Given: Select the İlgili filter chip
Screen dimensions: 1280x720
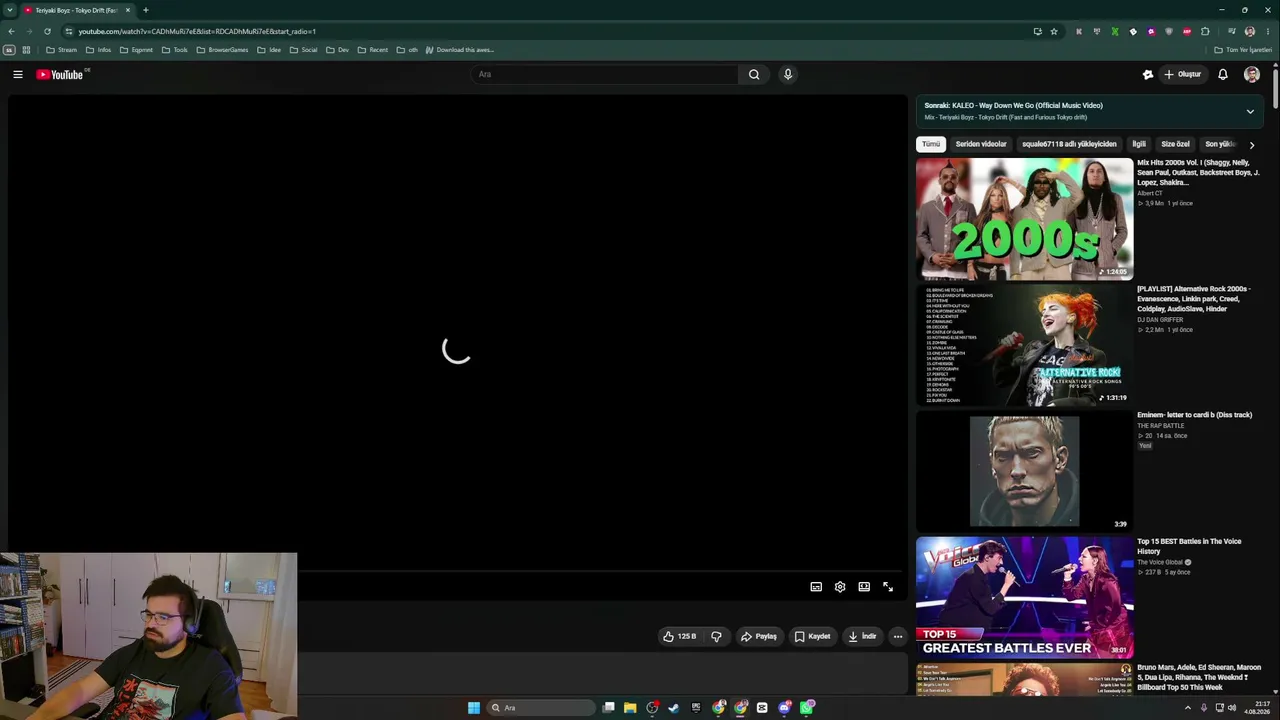Looking at the screenshot, I should [x=1139, y=144].
